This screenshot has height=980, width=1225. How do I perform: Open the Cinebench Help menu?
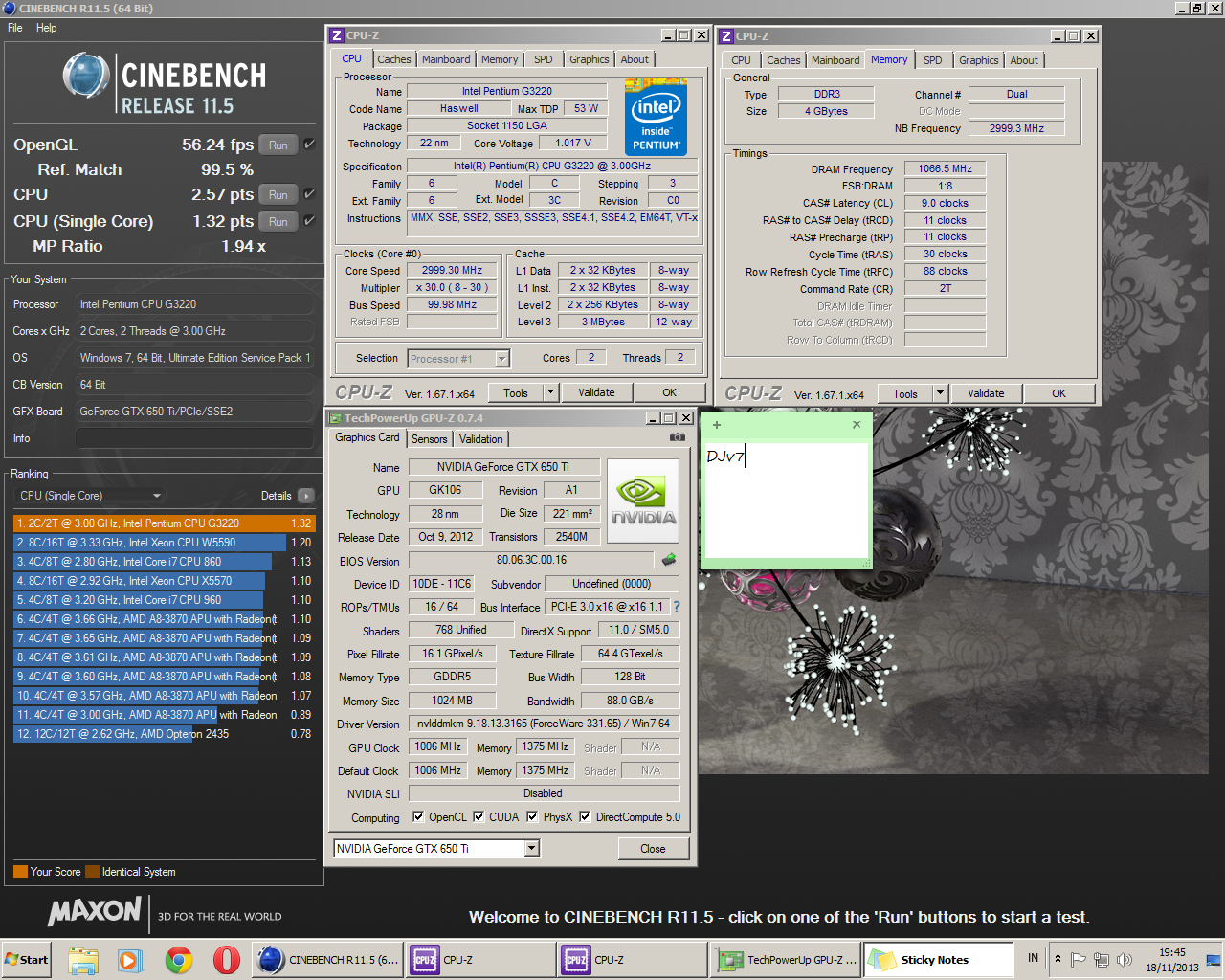point(47,28)
